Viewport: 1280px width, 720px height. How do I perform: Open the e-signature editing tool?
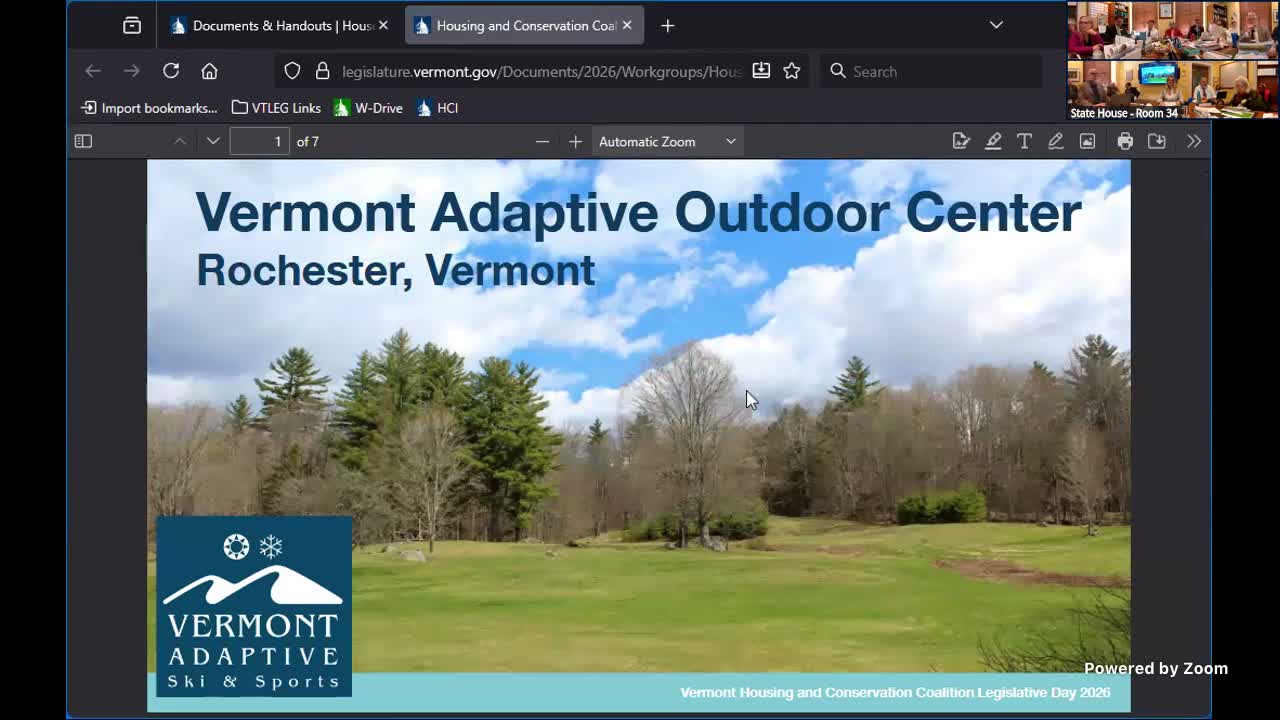tap(961, 140)
